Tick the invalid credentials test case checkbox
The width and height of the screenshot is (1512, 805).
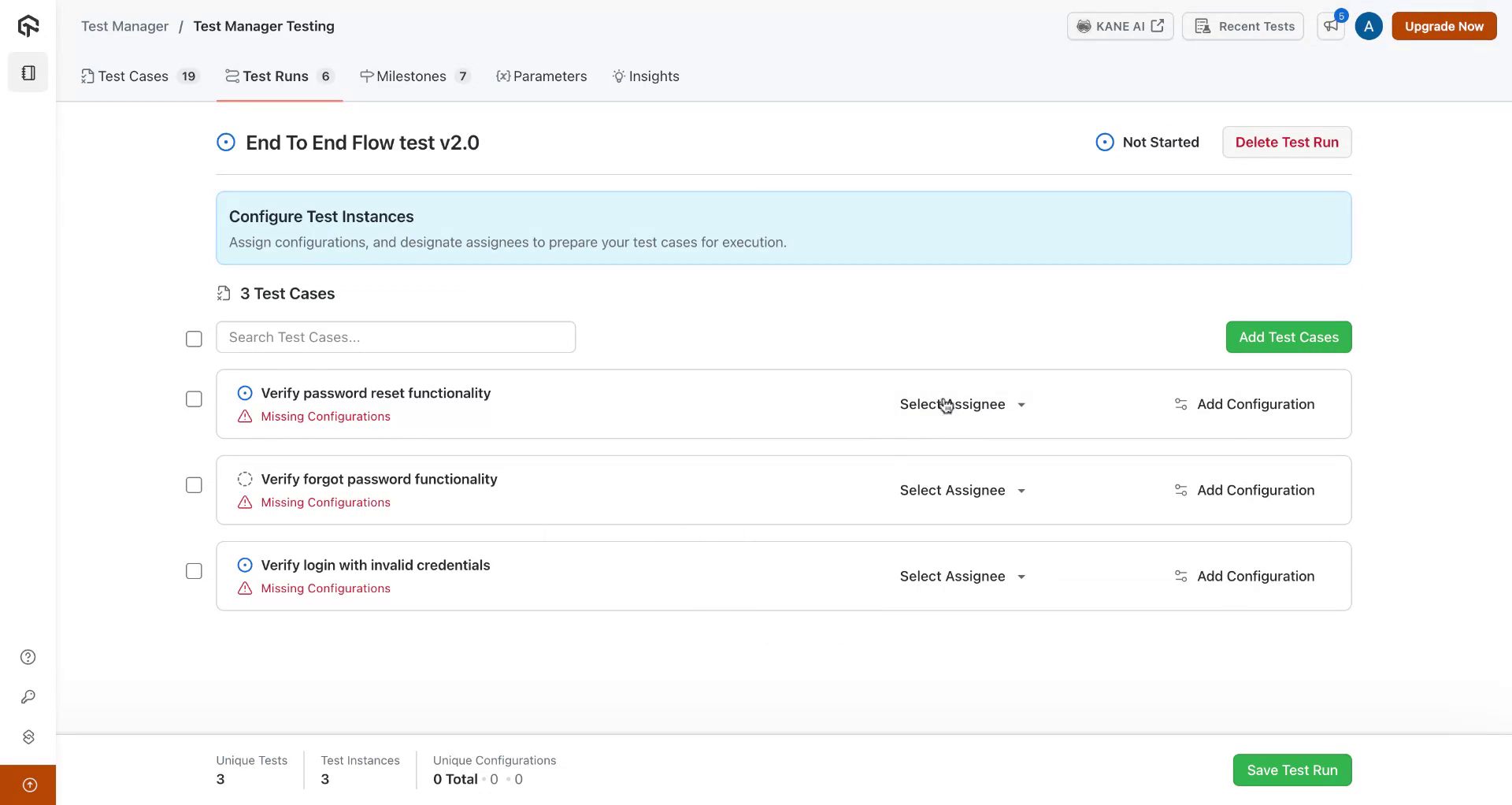(194, 571)
